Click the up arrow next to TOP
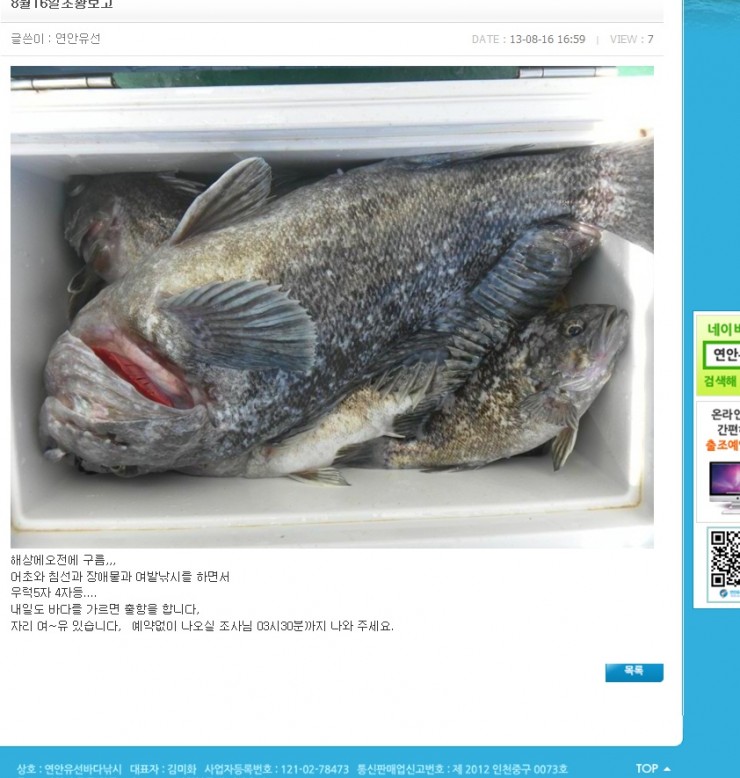This screenshot has width=740, height=778. coord(667,769)
